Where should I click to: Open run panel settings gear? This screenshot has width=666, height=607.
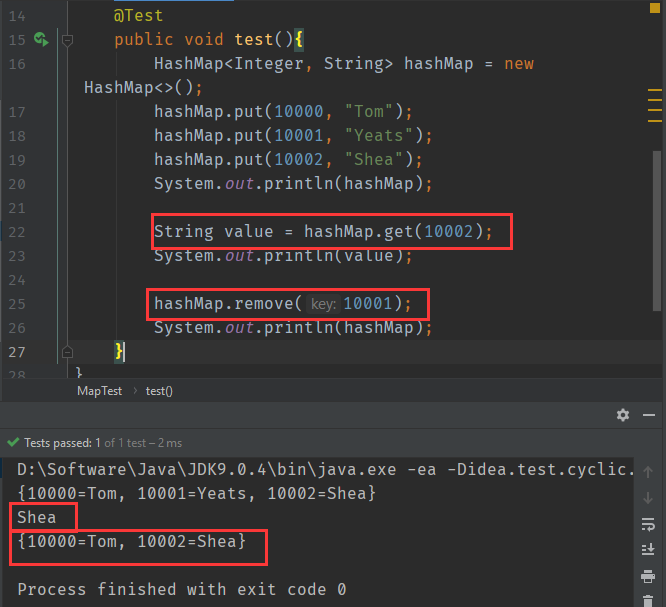click(x=623, y=415)
